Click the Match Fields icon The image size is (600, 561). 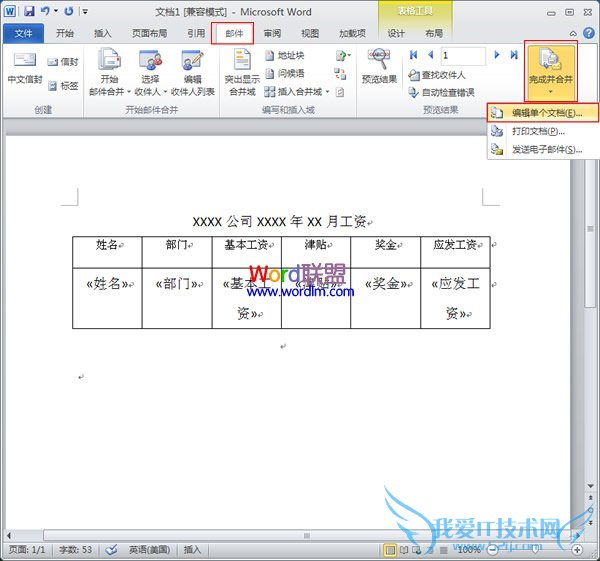point(340,73)
